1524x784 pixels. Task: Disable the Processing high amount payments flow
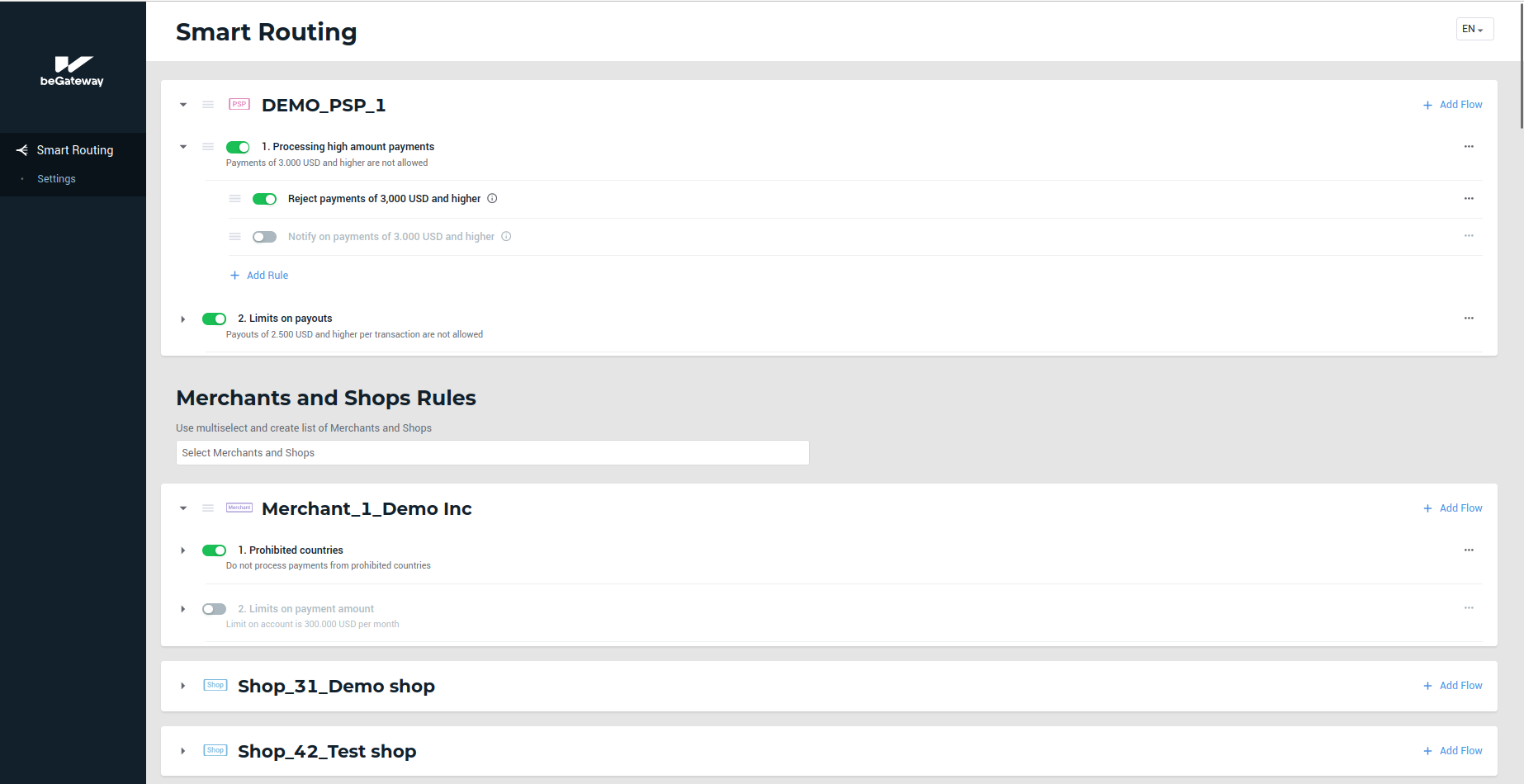[238, 148]
